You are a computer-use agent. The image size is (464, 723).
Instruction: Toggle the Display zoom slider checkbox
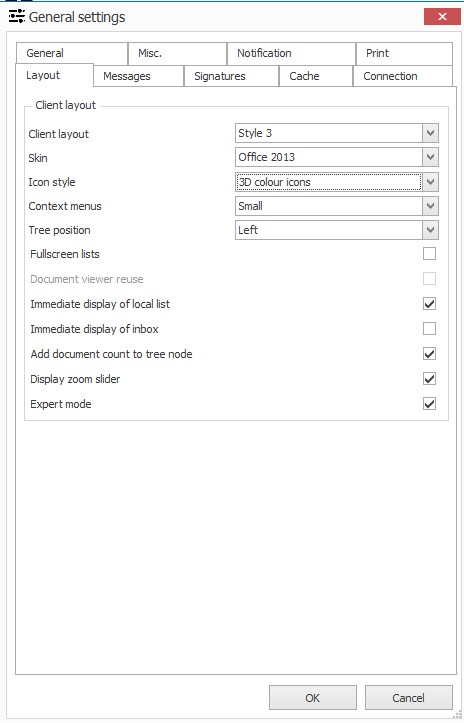[x=429, y=379]
